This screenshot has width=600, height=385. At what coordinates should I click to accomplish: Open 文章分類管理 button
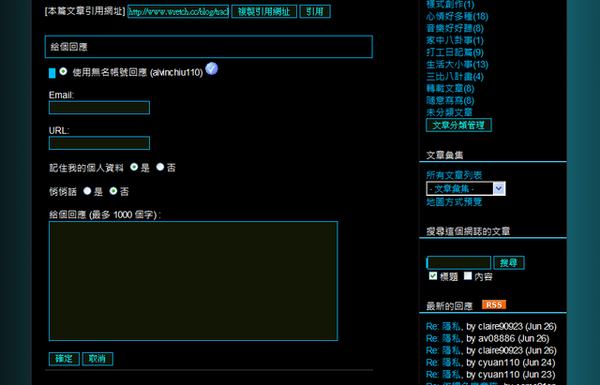[x=459, y=125]
